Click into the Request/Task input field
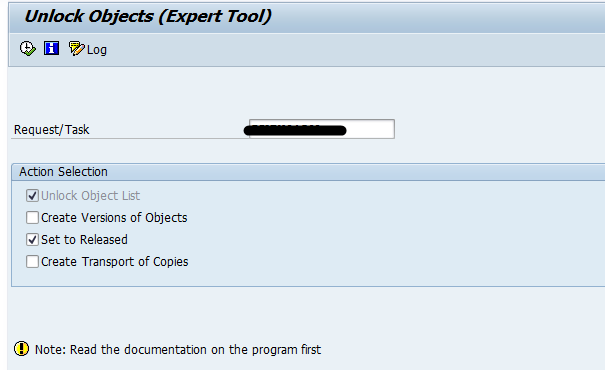 [322, 129]
